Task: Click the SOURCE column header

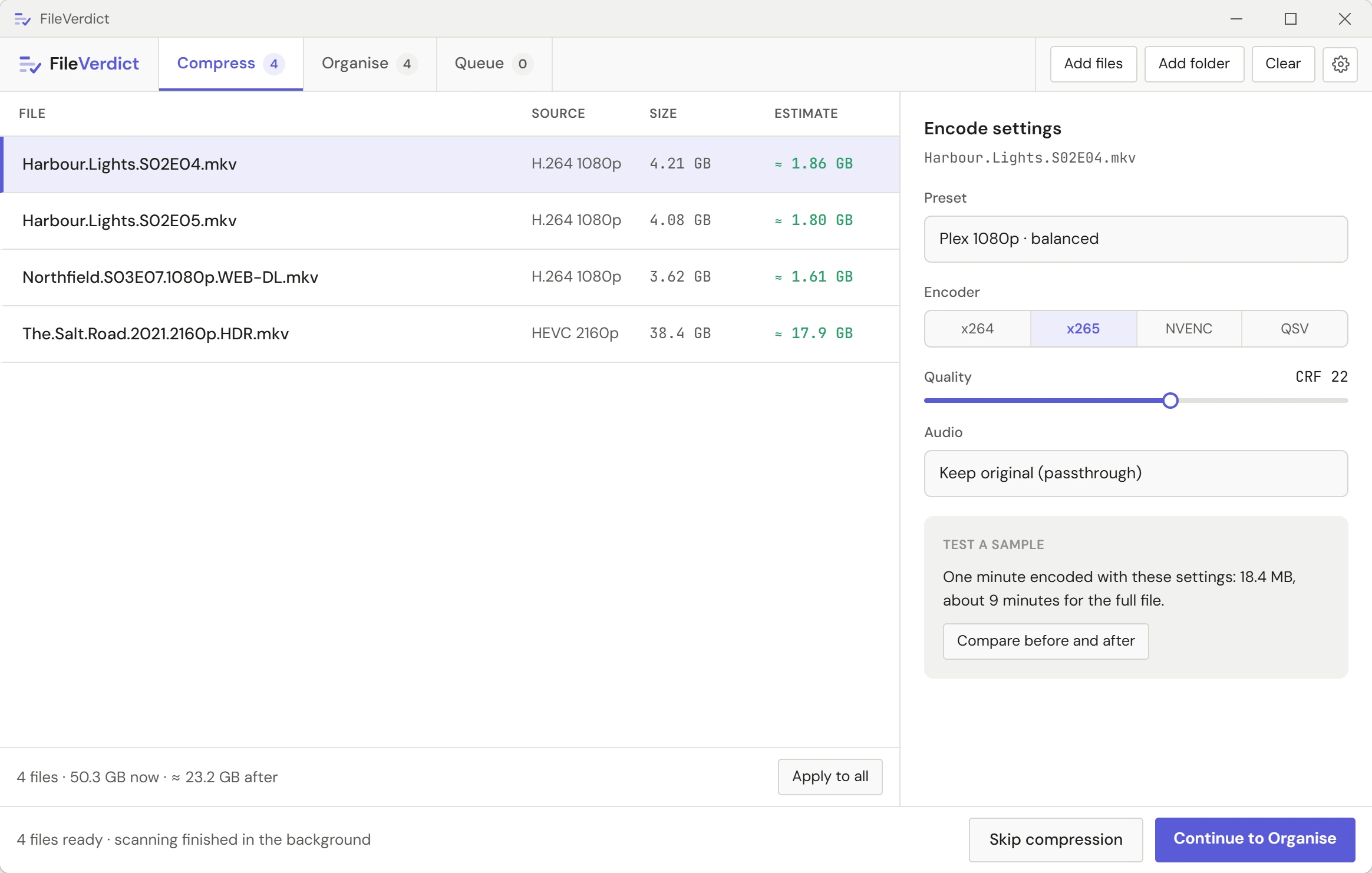Action: [558, 113]
